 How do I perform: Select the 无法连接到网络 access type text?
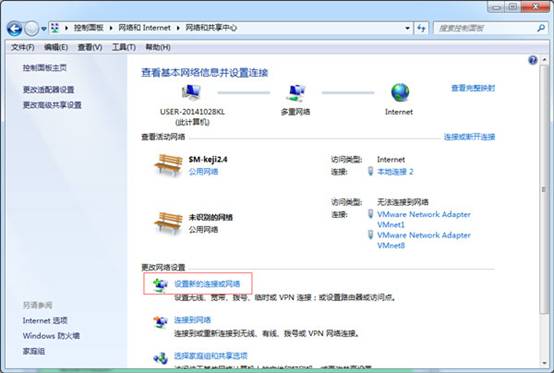point(403,202)
